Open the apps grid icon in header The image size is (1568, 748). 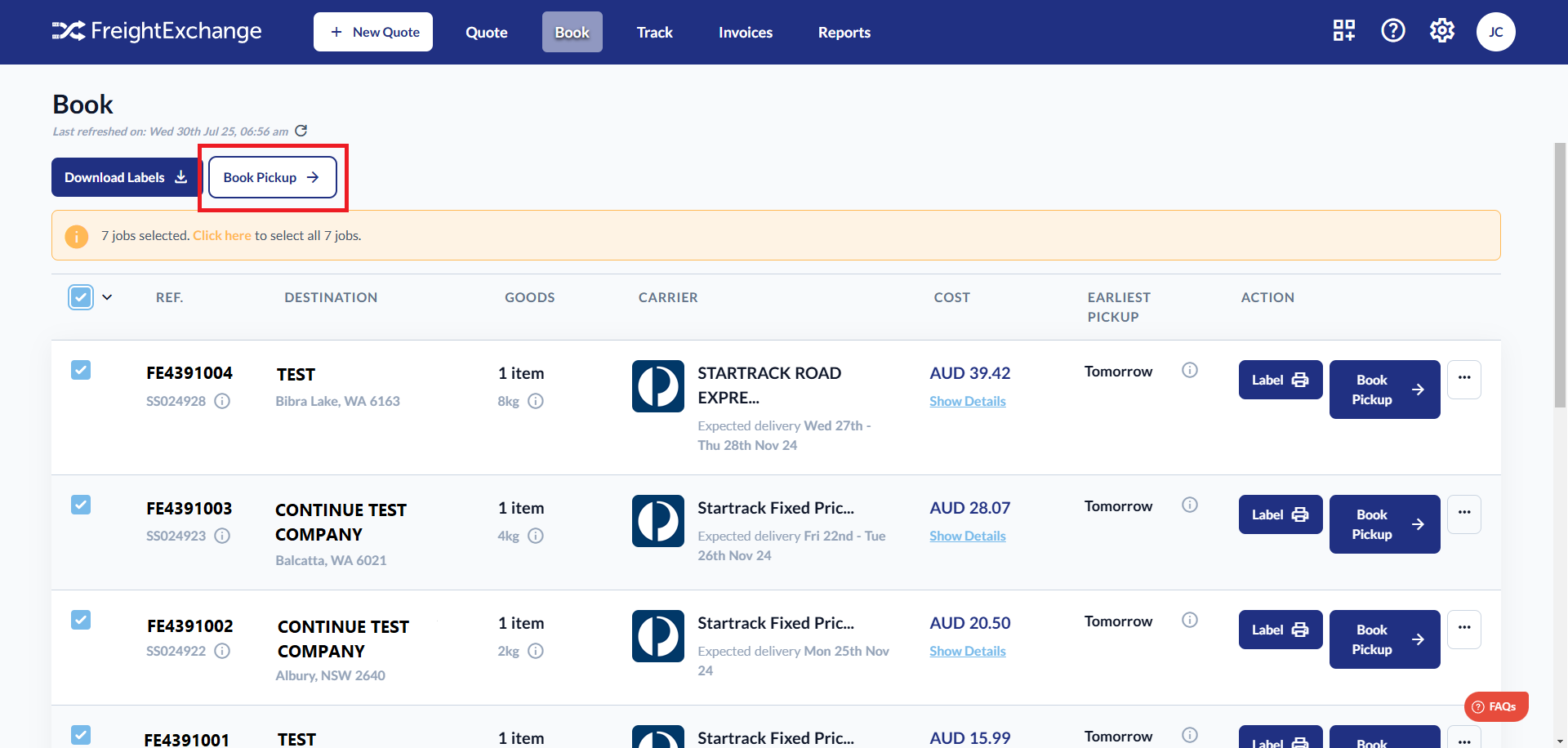(1344, 31)
